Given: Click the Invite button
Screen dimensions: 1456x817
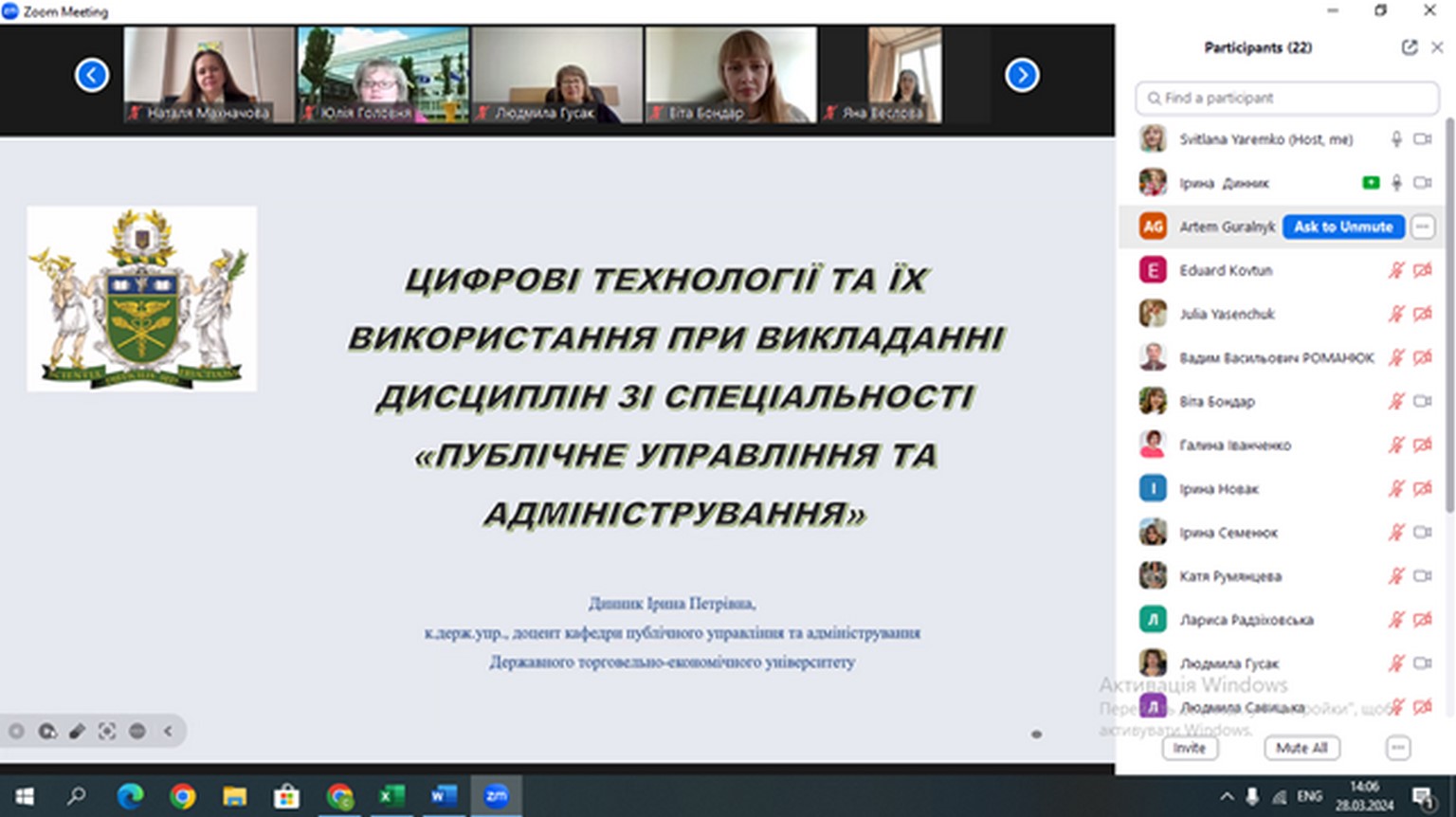Looking at the screenshot, I should click(1190, 748).
